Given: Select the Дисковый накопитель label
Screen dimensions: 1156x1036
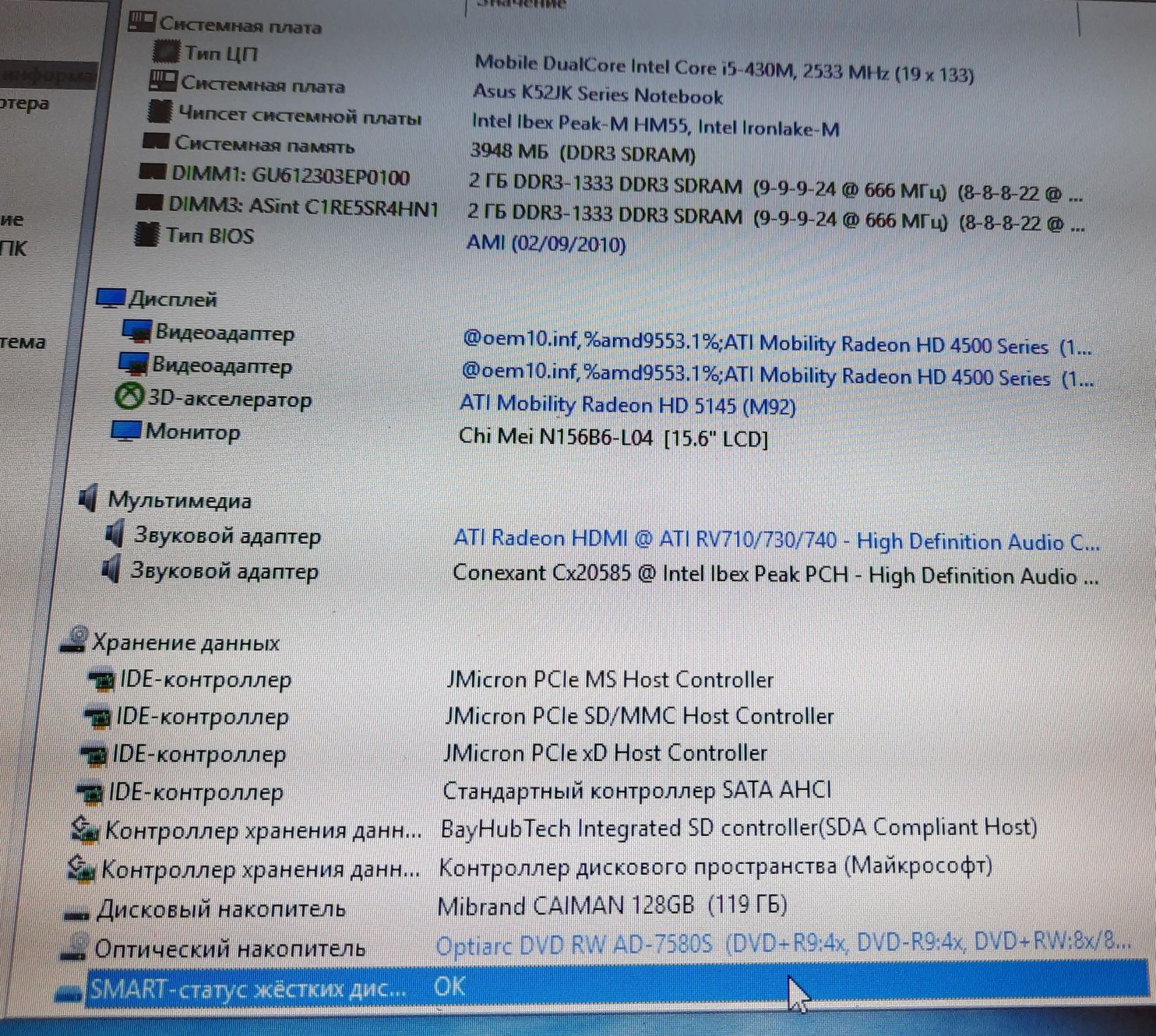Looking at the screenshot, I should [221, 909].
